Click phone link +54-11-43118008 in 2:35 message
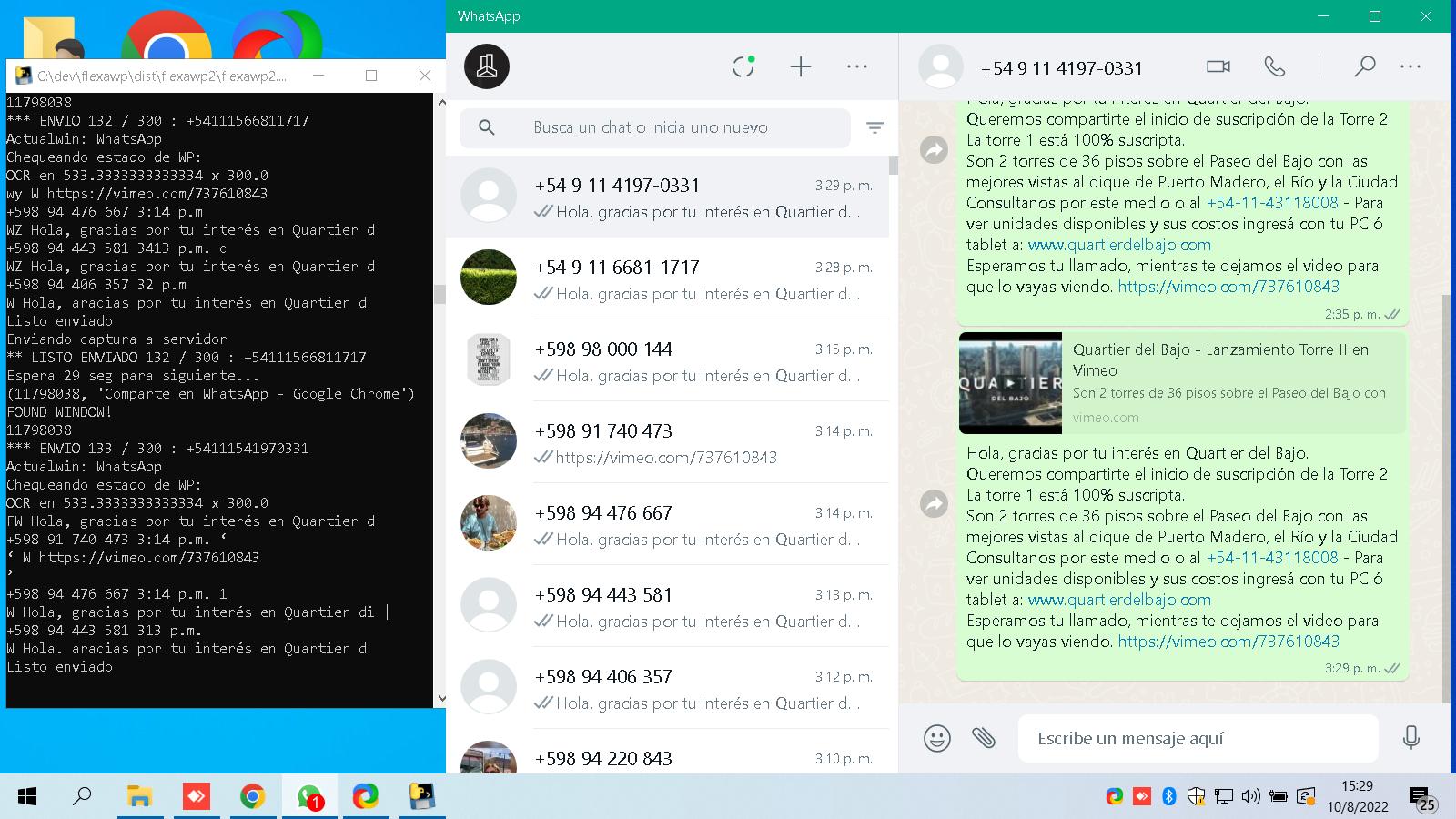Image resolution: width=1456 pixels, height=819 pixels. (1272, 202)
